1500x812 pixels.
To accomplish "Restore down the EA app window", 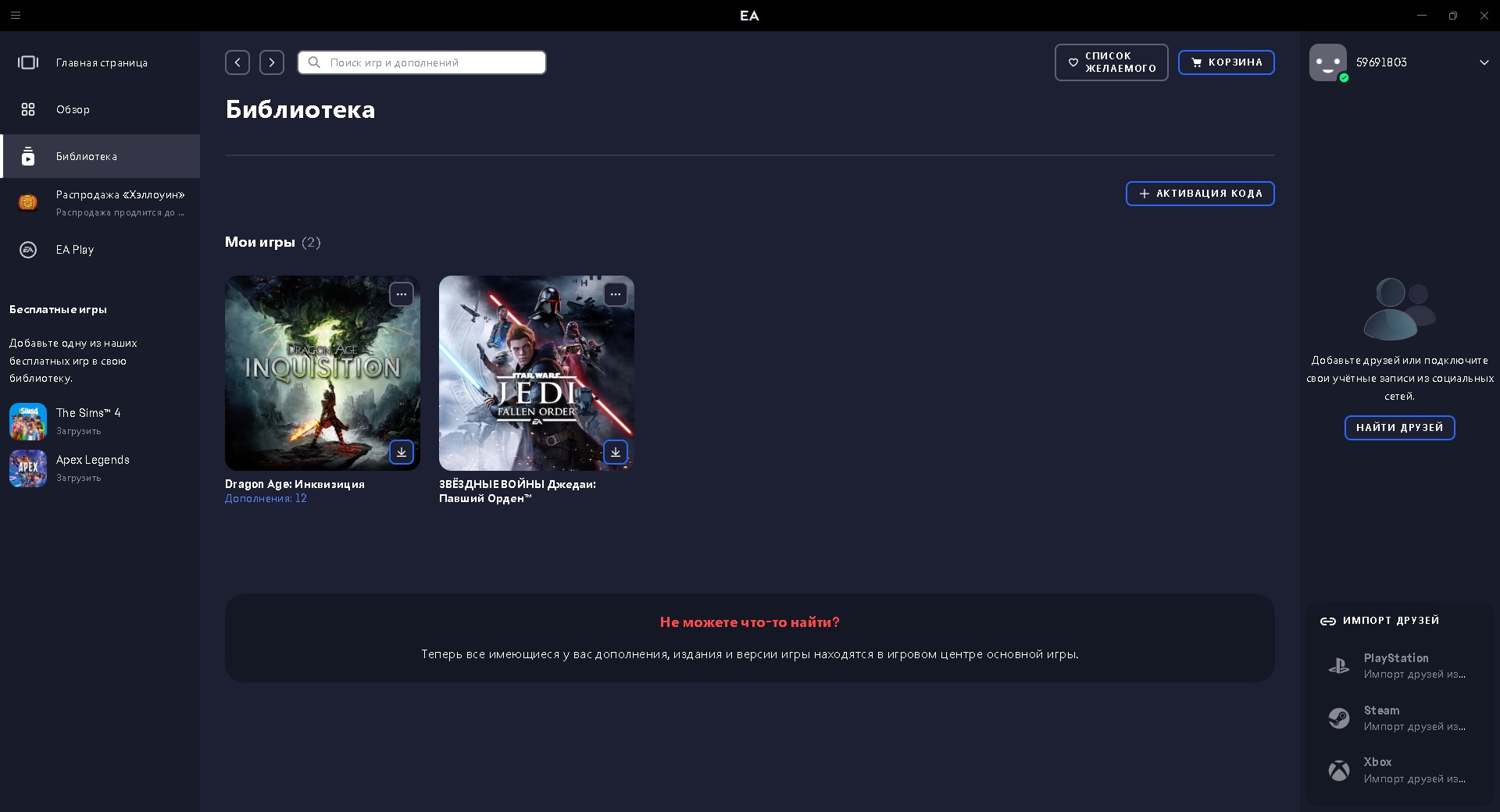I will click(1453, 16).
